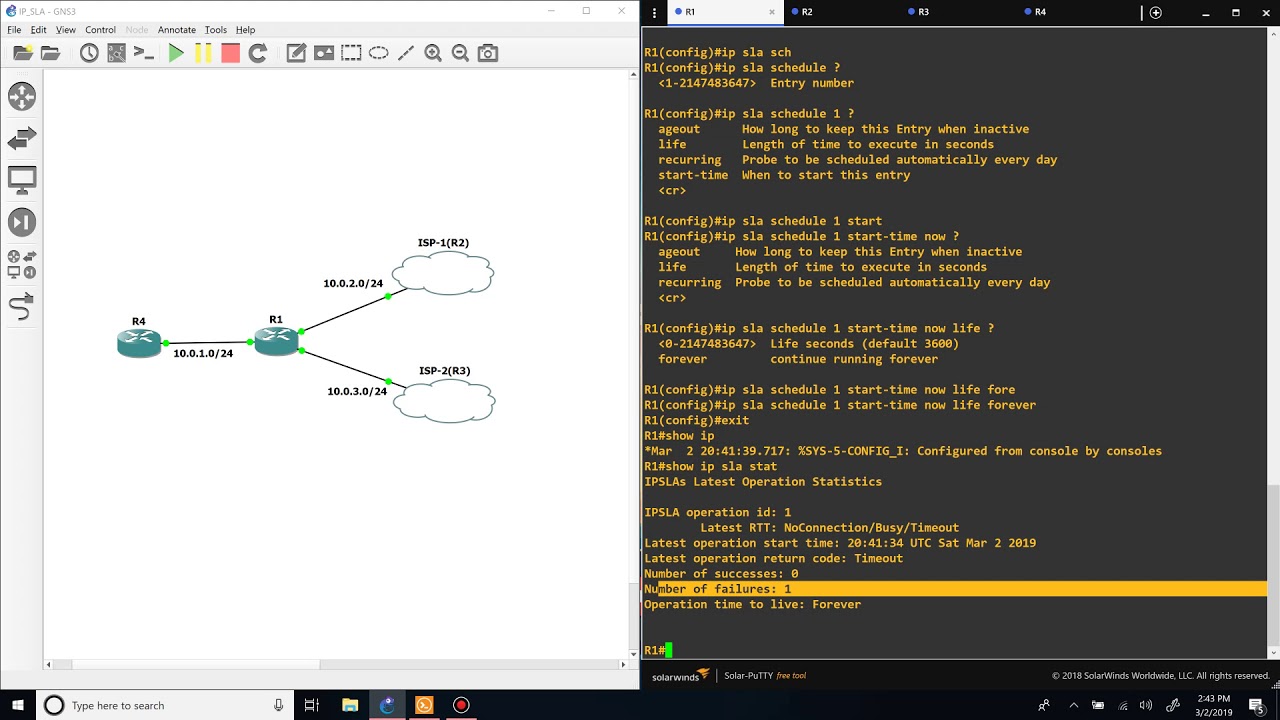This screenshot has width=1280, height=720.
Task: Select the Draw line tool
Action: coord(406,53)
